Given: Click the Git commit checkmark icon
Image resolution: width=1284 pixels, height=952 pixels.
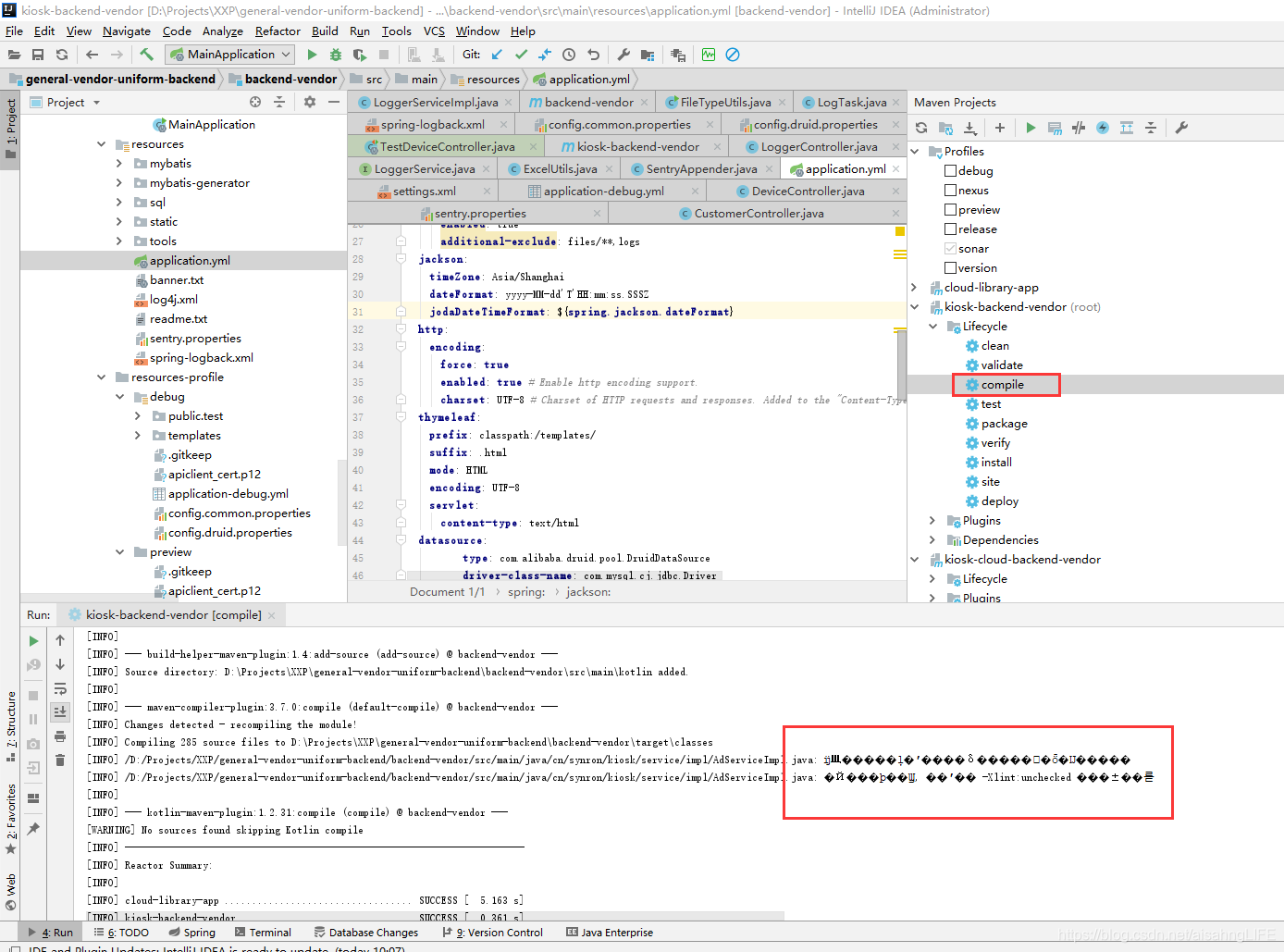Looking at the screenshot, I should click(522, 55).
